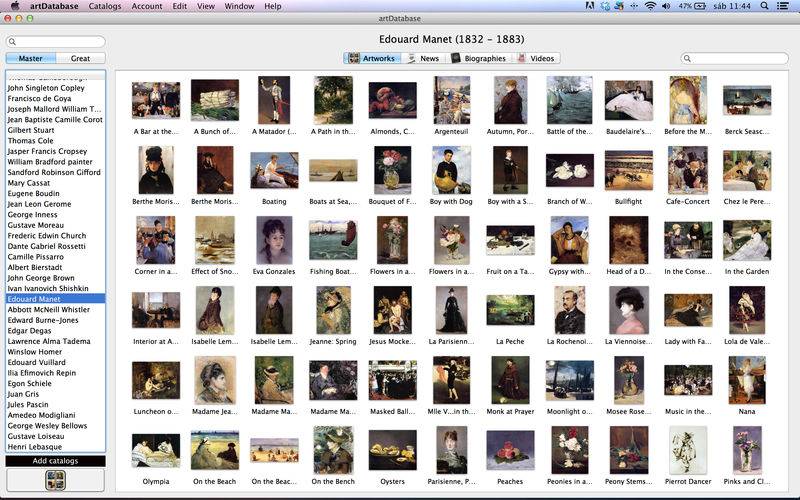Viewport: 800px width, 500px height.
Task: Switch to the Biographies tab
Action: click(479, 58)
